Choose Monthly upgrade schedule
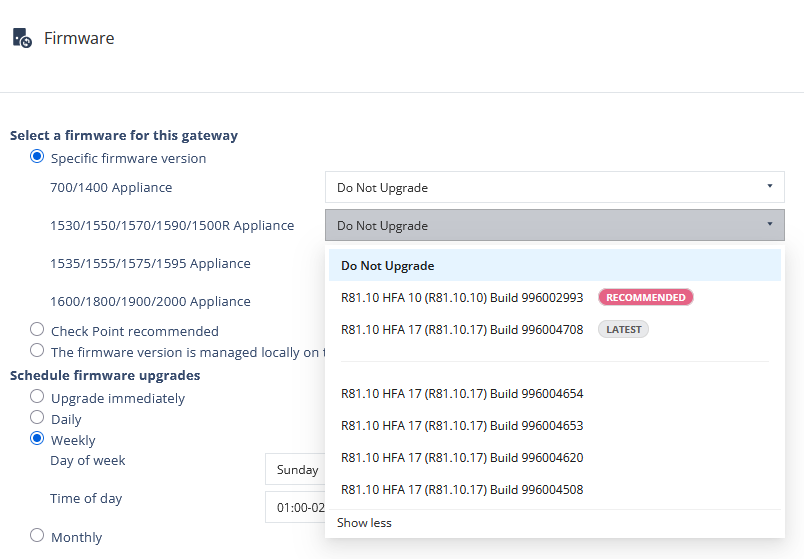 (37, 535)
